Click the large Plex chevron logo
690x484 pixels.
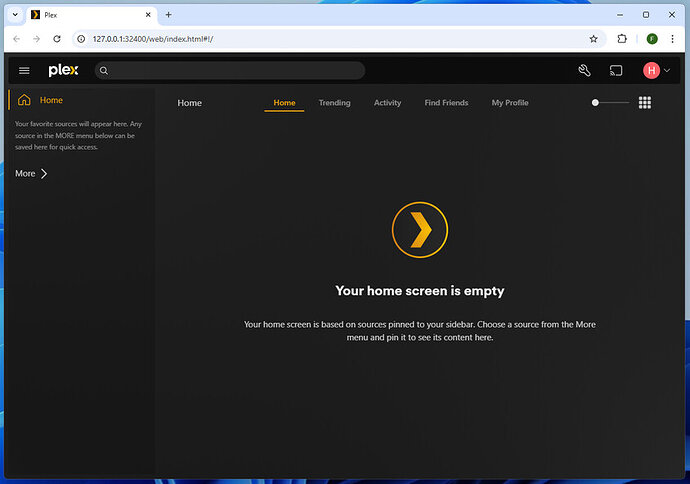point(420,230)
